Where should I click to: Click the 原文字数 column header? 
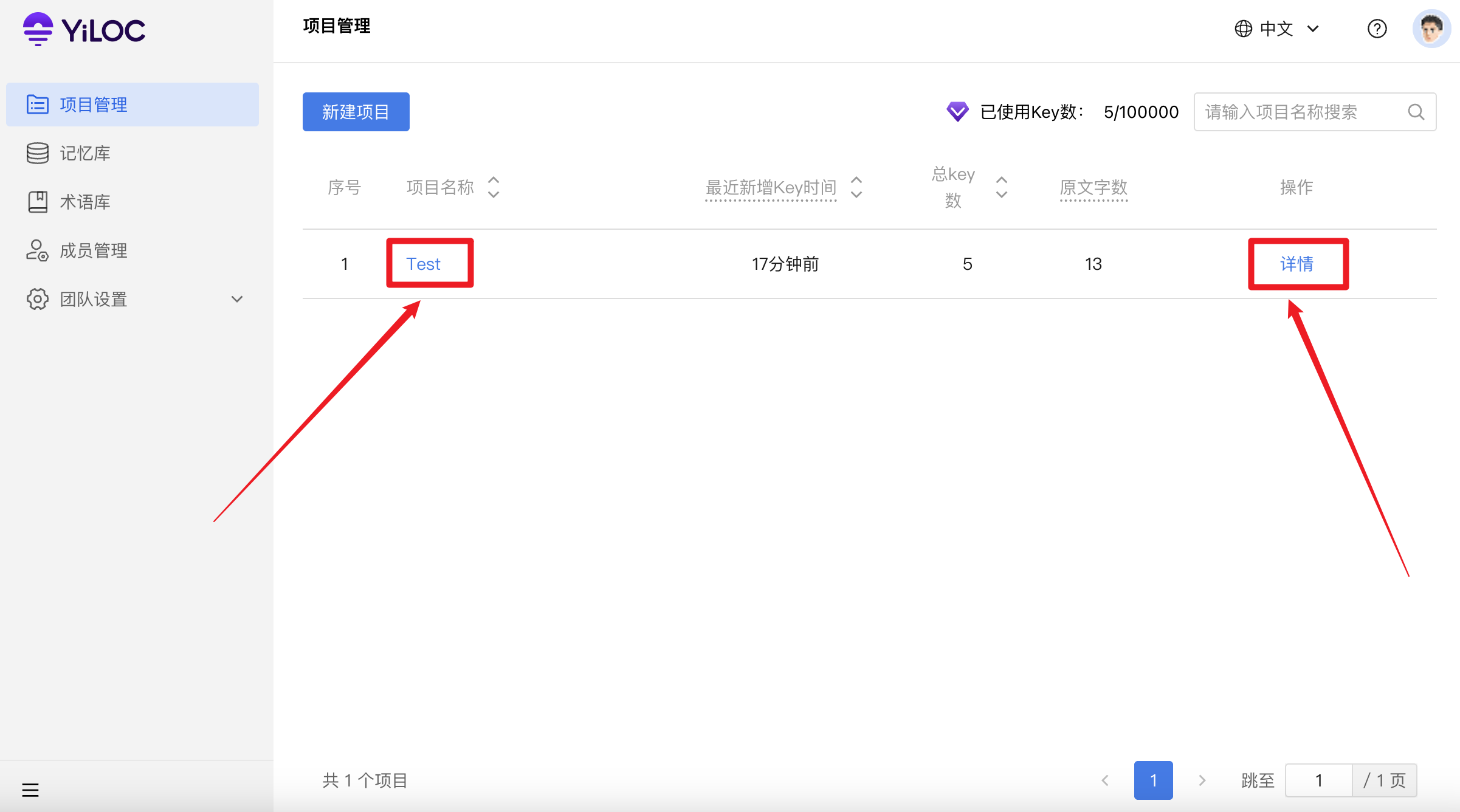click(x=1093, y=187)
